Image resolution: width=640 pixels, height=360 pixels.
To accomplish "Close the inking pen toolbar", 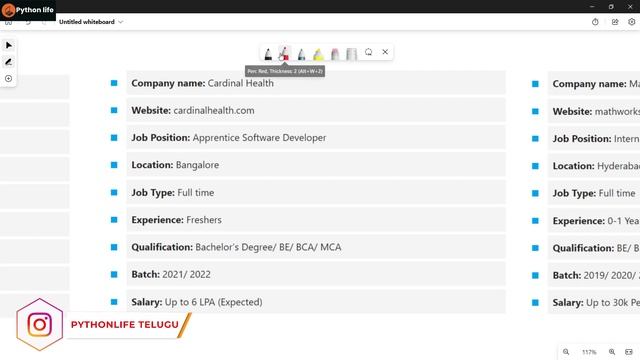I will pyautogui.click(x=385, y=52).
